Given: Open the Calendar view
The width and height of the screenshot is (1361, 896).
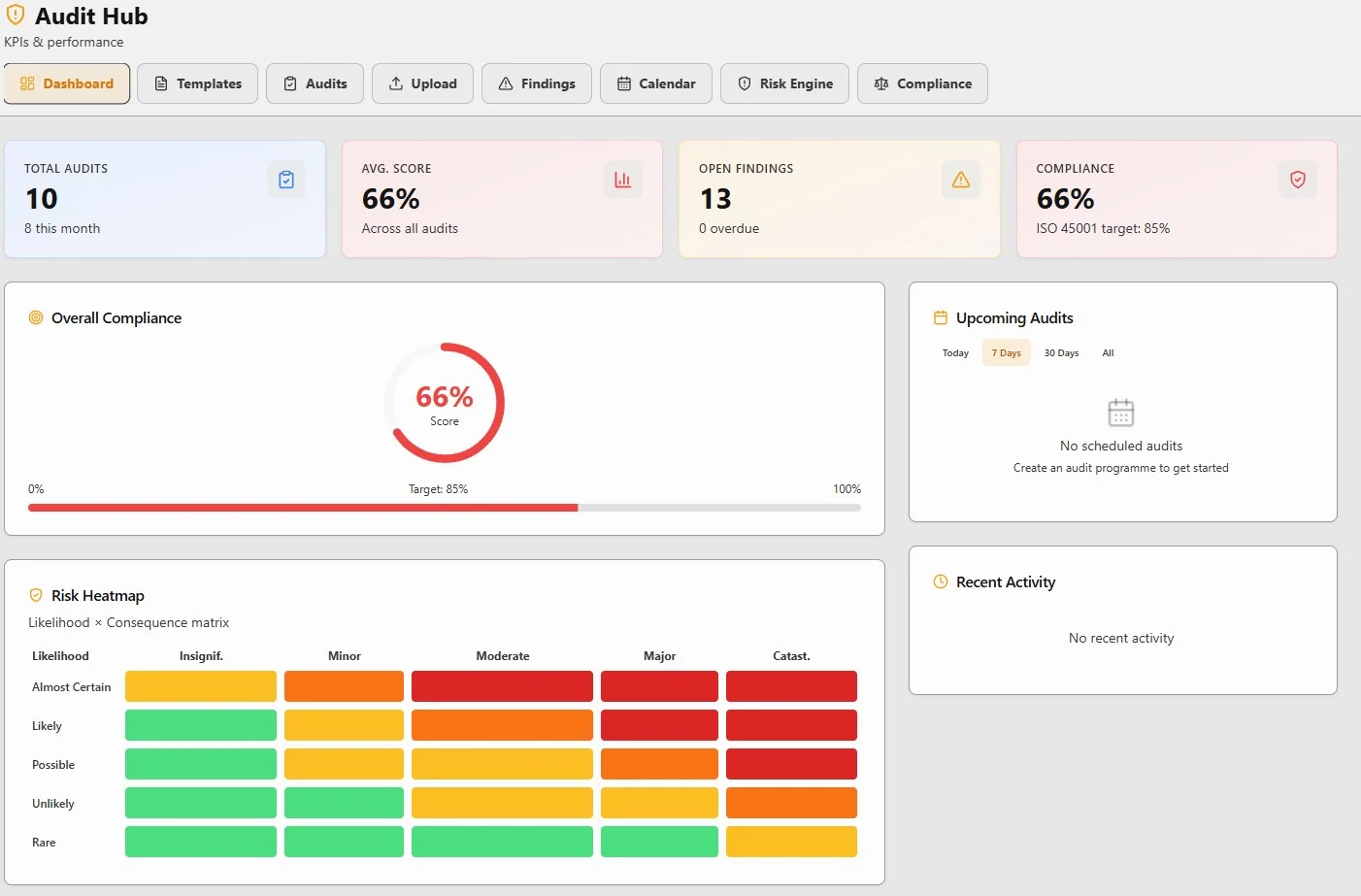Looking at the screenshot, I should pos(656,83).
